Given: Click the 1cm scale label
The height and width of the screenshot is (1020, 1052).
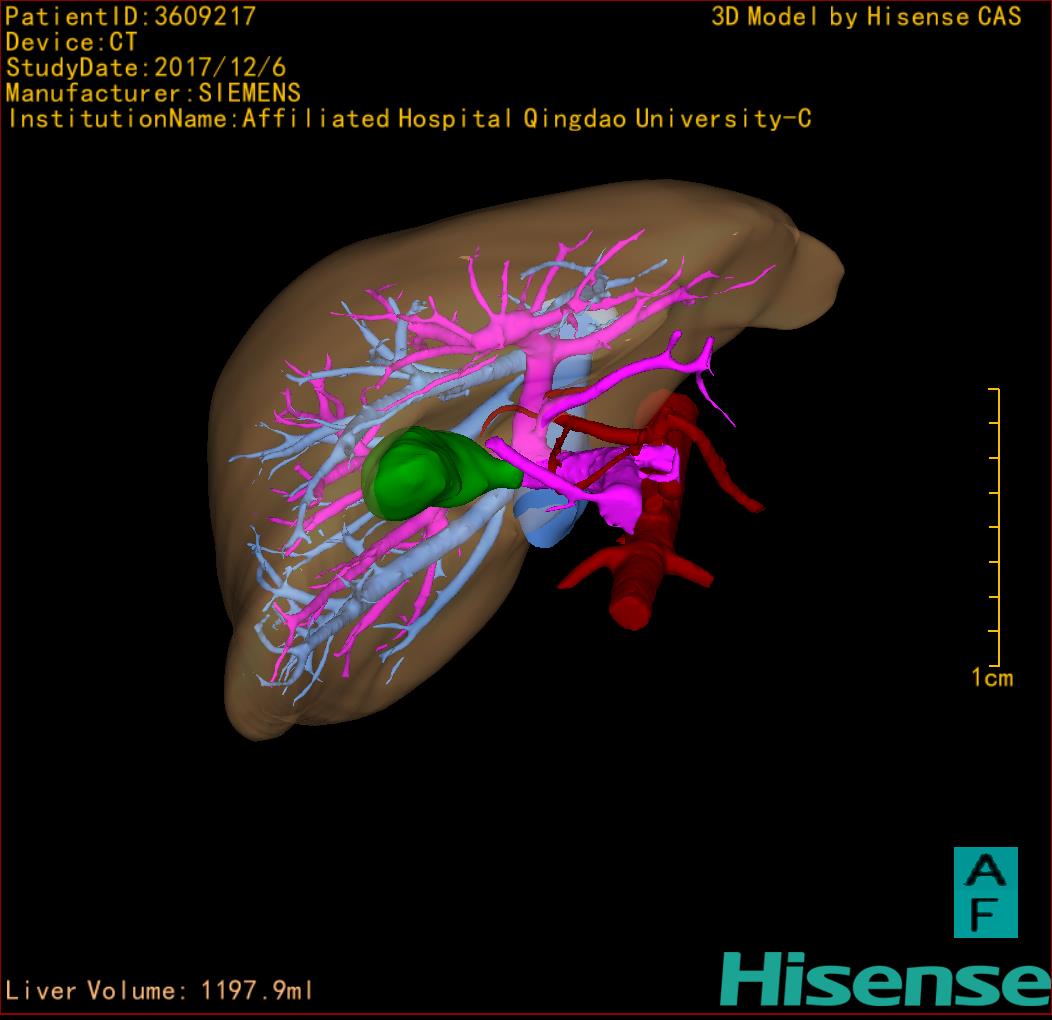Looking at the screenshot, I should (991, 678).
